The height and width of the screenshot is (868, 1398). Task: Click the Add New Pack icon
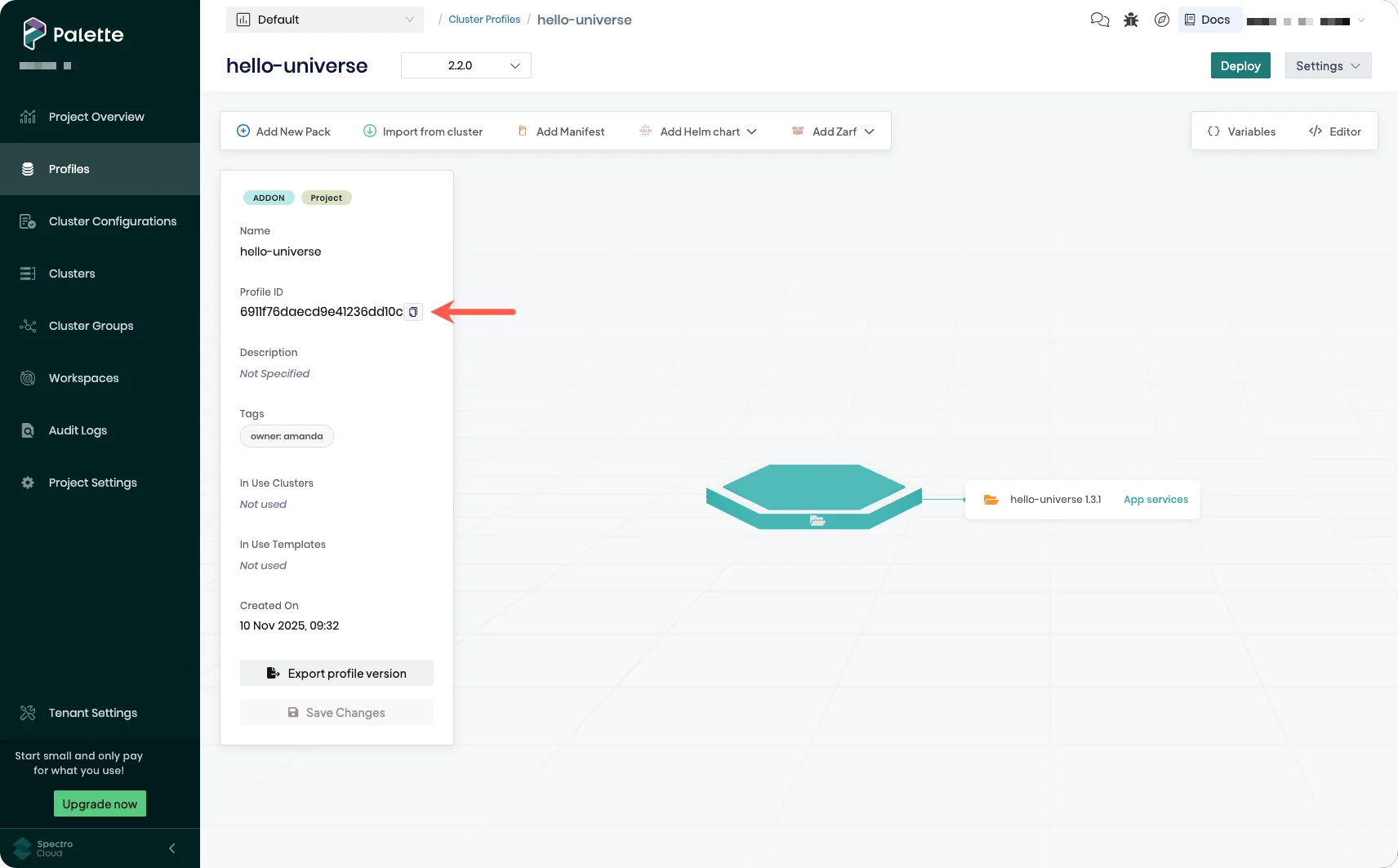[243, 131]
